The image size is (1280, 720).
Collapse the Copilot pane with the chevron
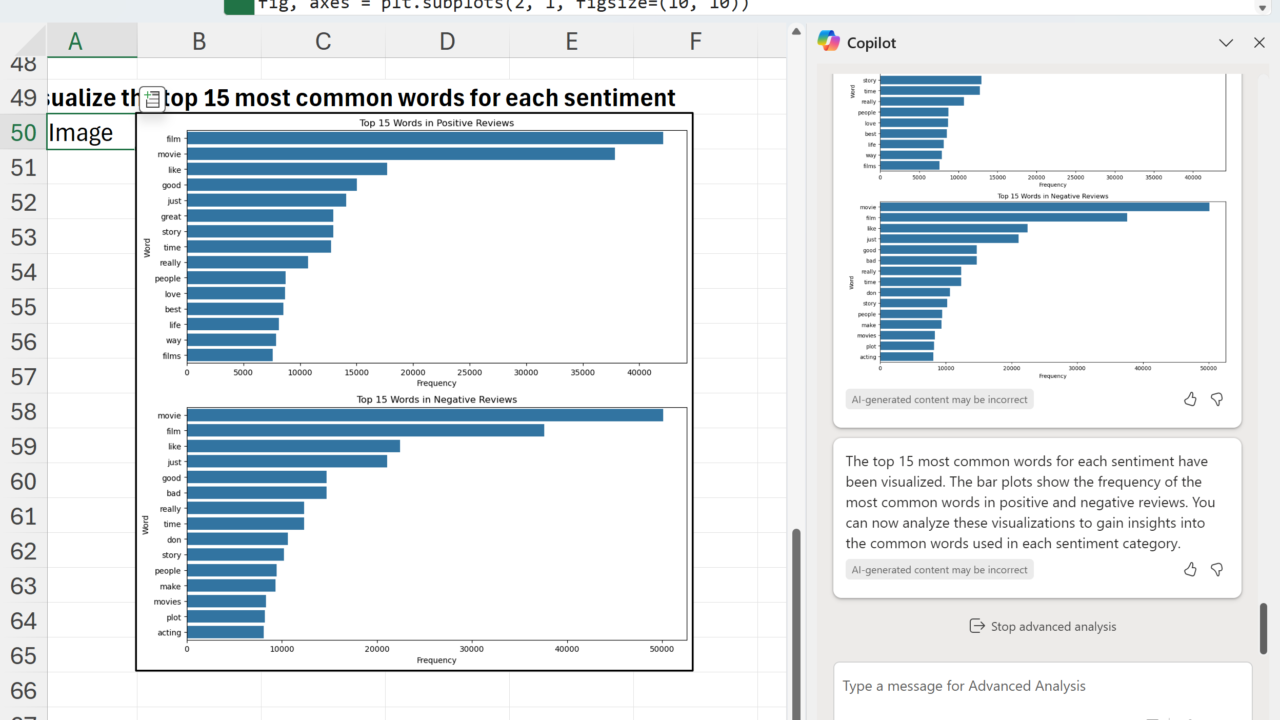(x=1226, y=42)
